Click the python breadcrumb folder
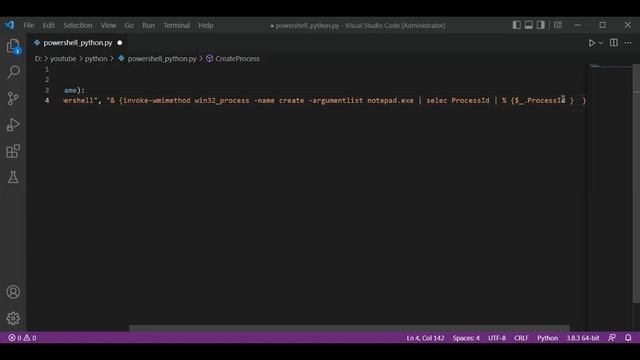 [x=96, y=59]
